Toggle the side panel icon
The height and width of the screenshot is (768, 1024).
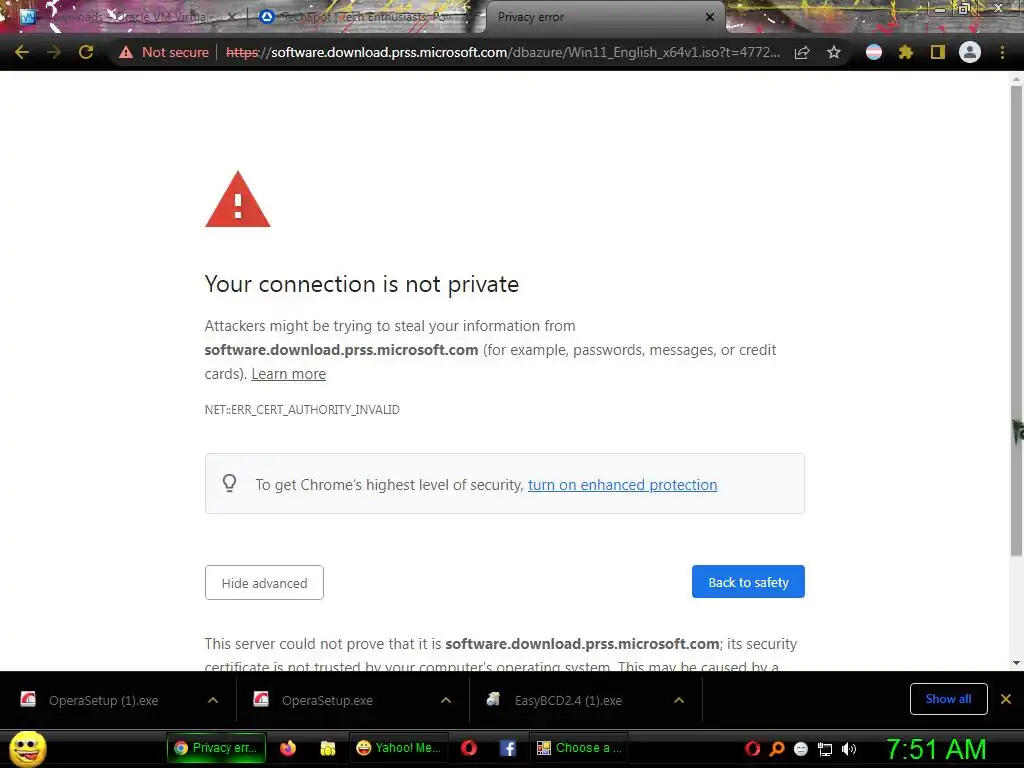click(938, 52)
